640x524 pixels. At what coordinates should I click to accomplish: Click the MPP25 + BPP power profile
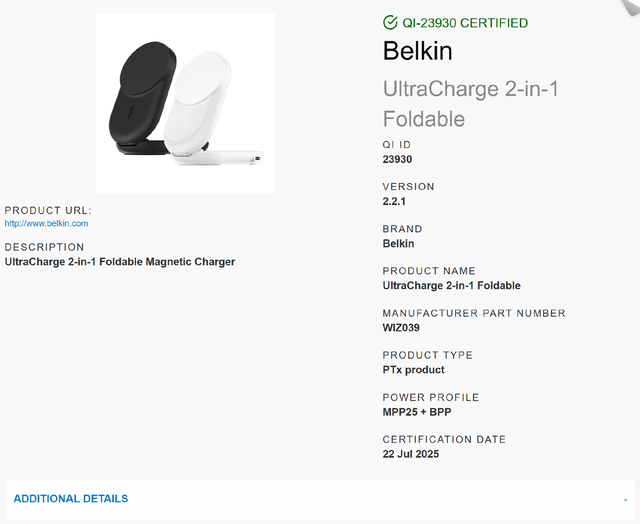(x=417, y=412)
